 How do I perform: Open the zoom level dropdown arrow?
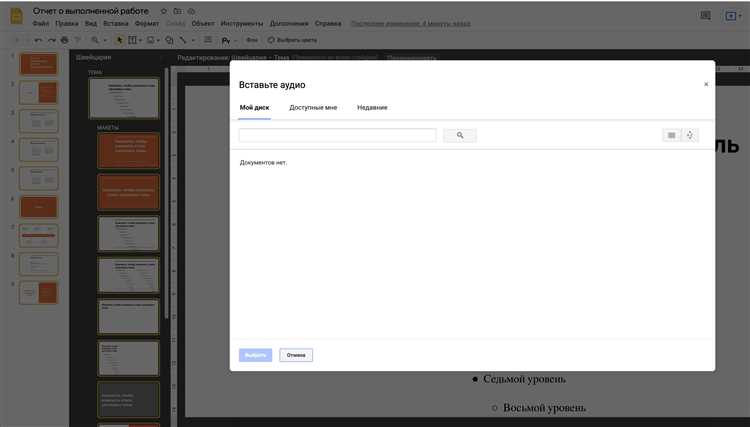pos(105,41)
